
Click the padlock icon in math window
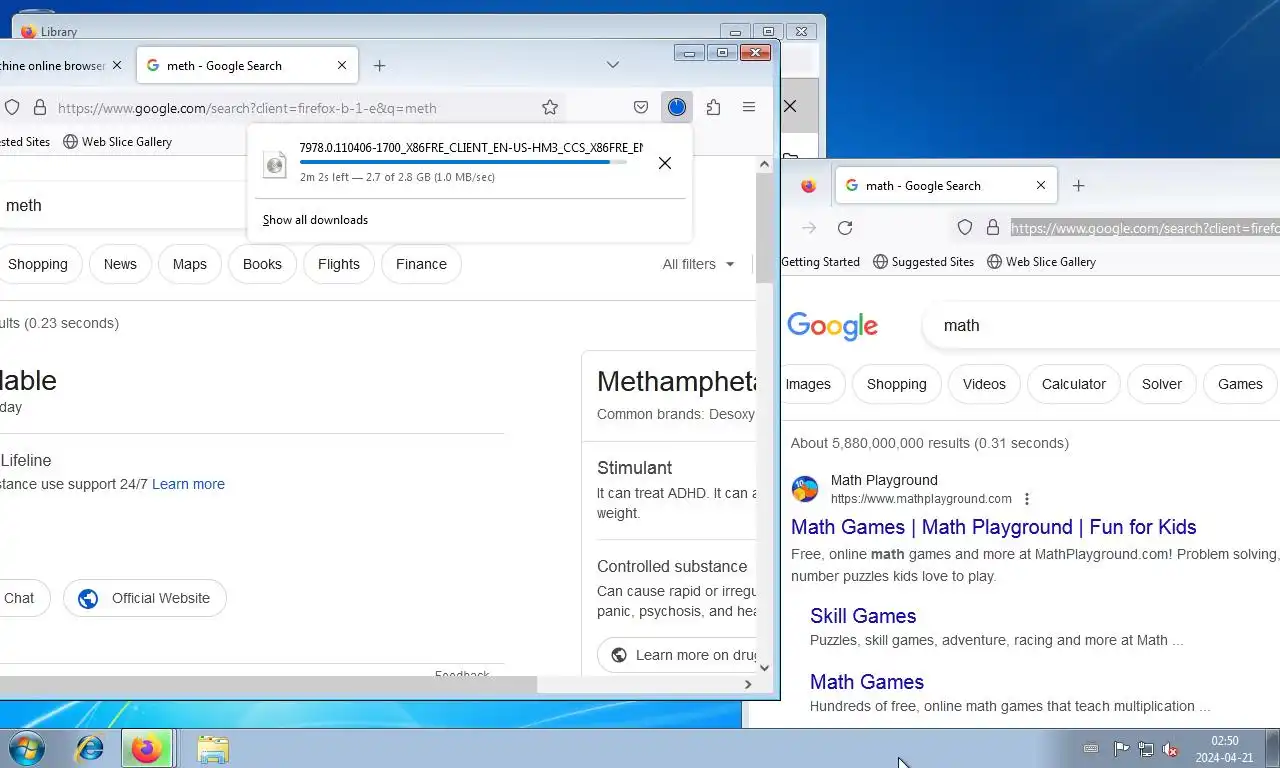993,228
